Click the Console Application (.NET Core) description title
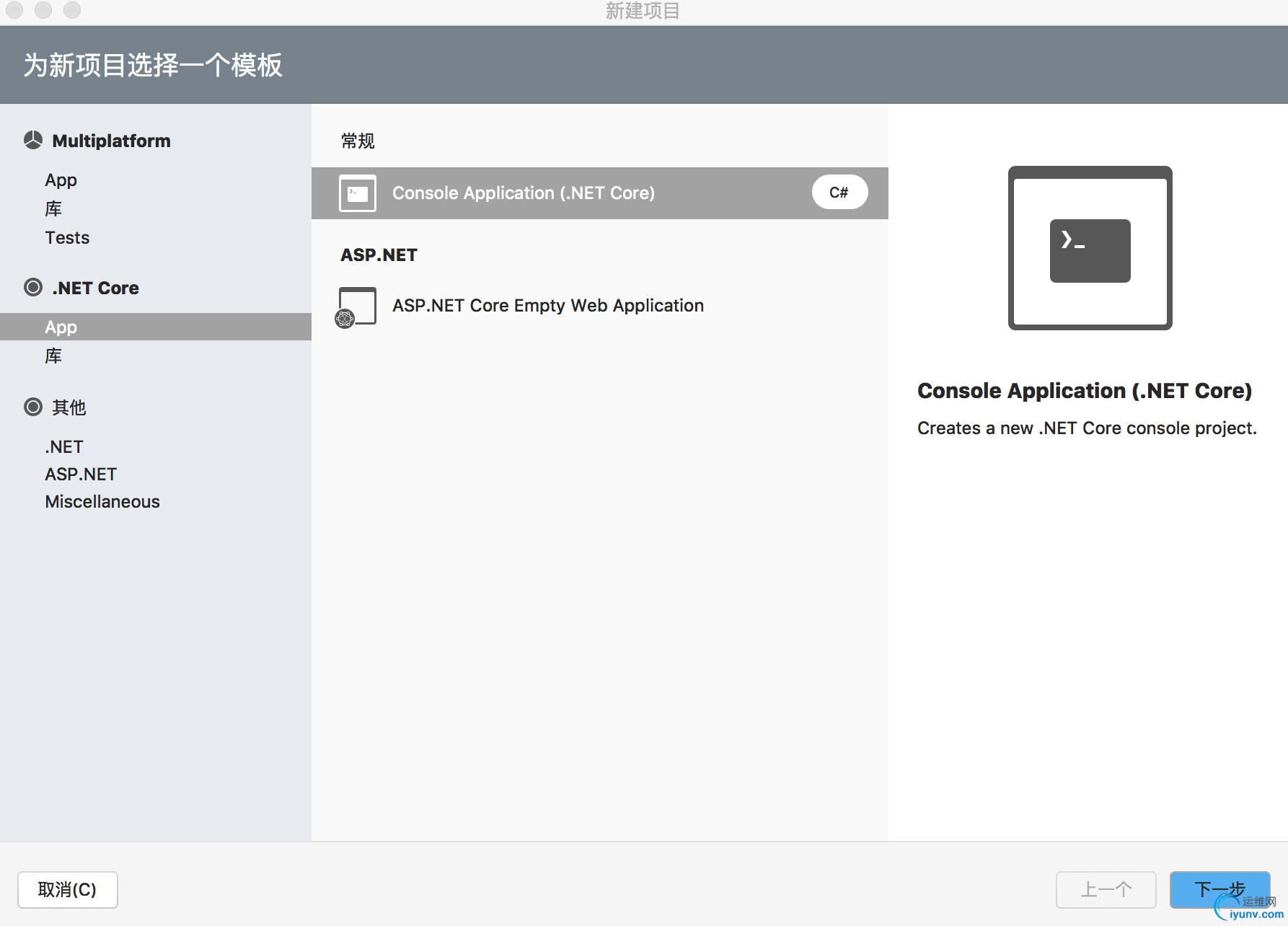This screenshot has width=1288, height=926. point(1085,391)
